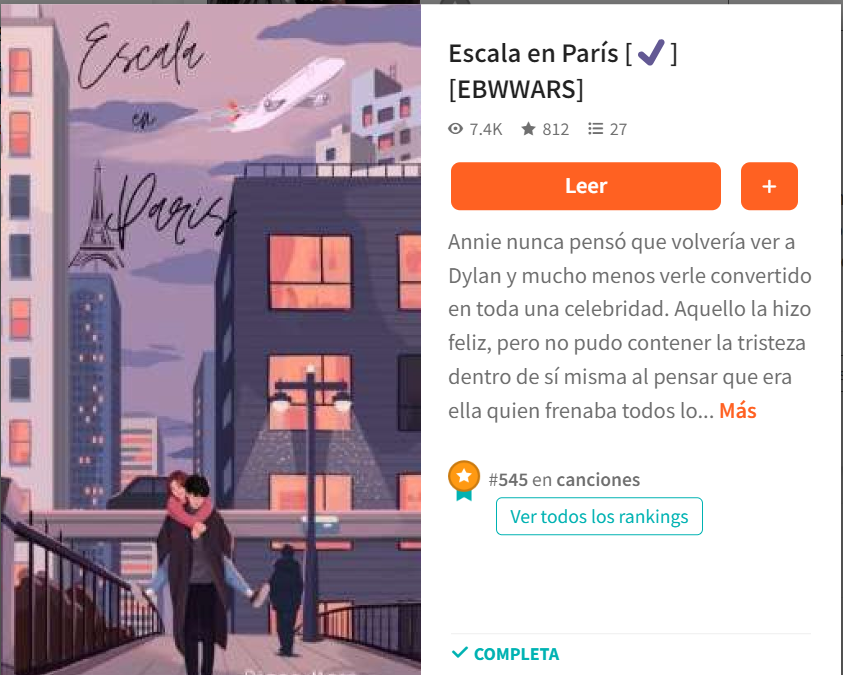Click the EBWWARS tag in title
Screen dimensions: 843x675
[516, 89]
